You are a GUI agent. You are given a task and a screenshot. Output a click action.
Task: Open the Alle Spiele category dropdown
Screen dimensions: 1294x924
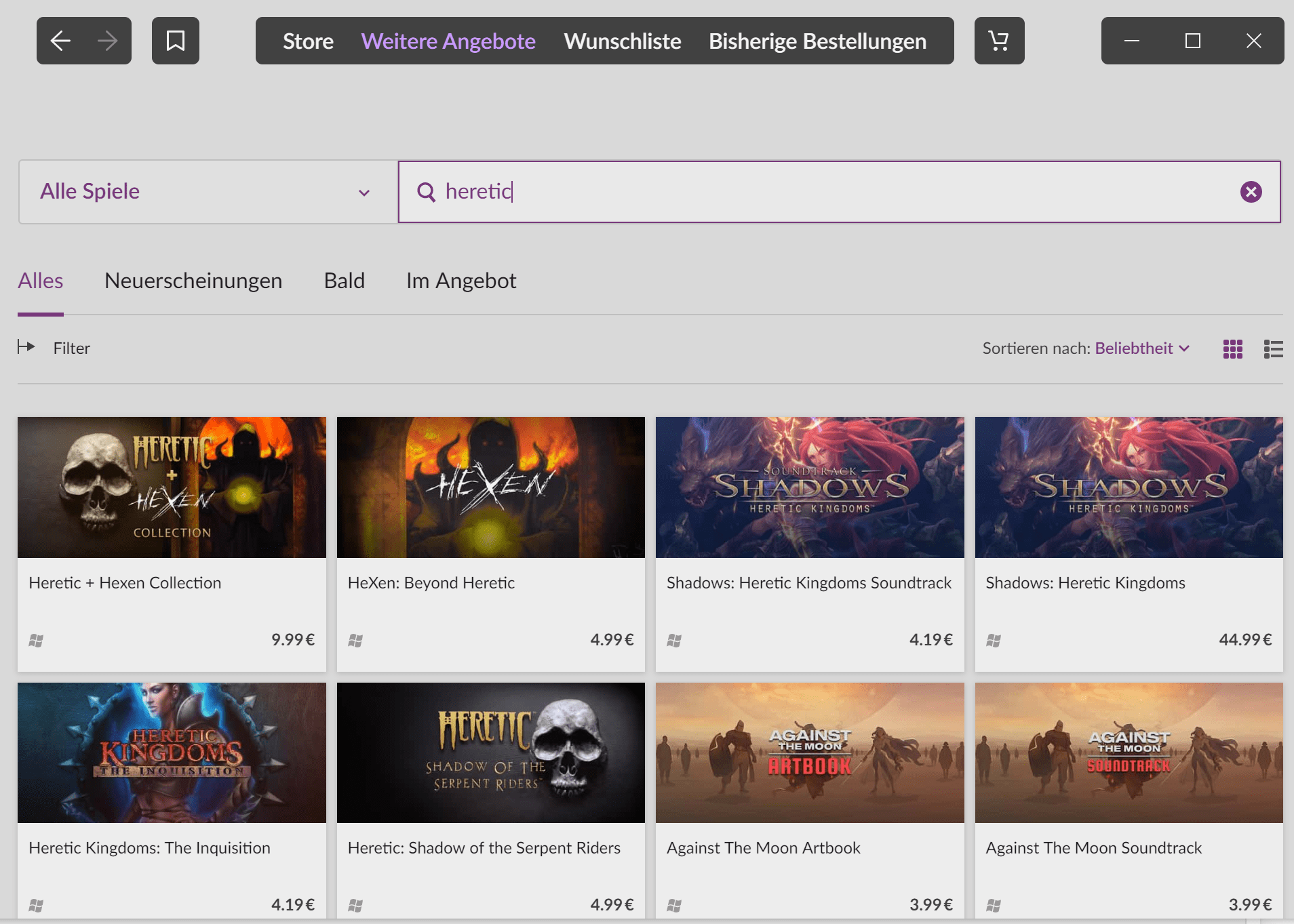coord(208,192)
